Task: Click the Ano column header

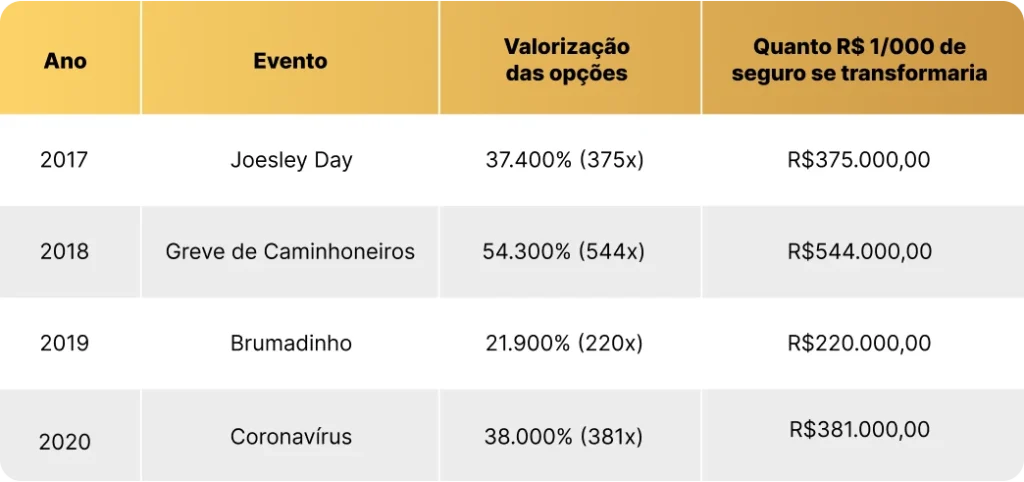Action: 65,61
